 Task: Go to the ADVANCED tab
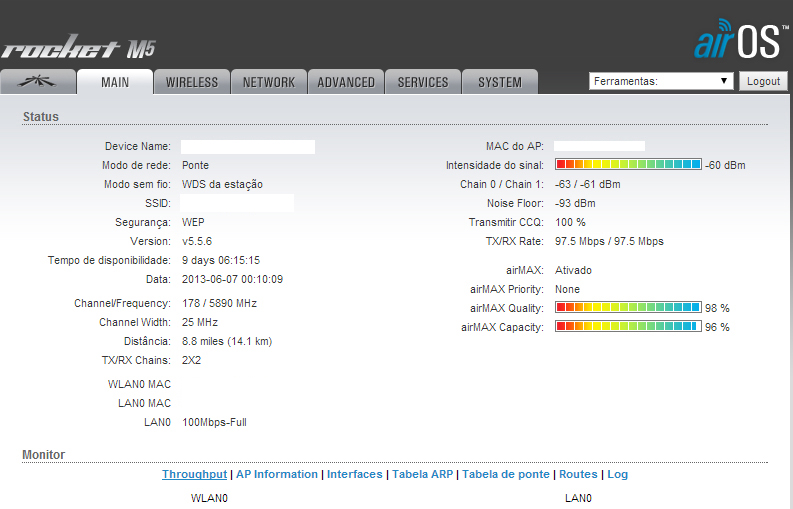[x=346, y=82]
